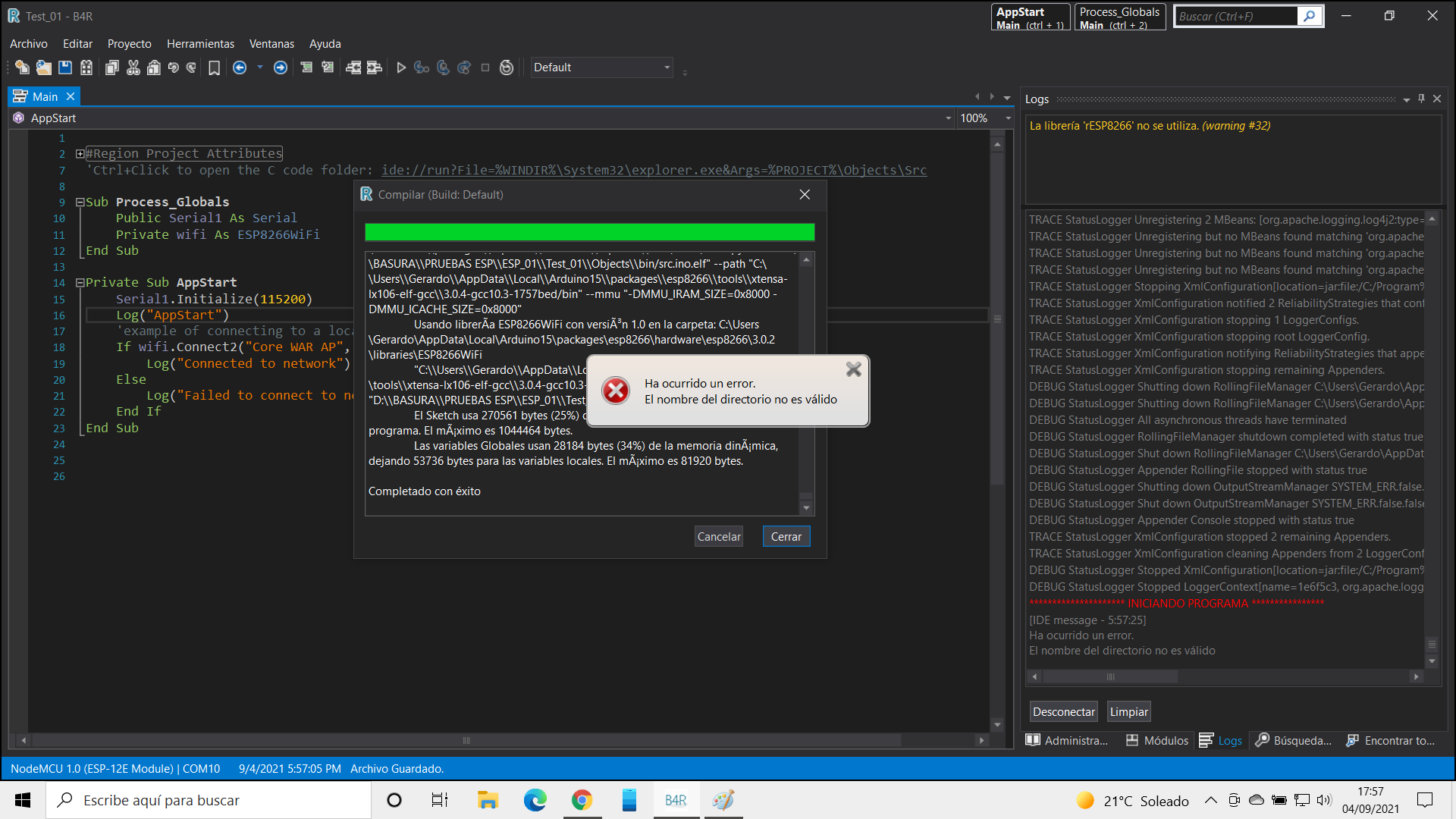Open the 100% zoom level dropdown

pyautogui.click(x=1008, y=118)
